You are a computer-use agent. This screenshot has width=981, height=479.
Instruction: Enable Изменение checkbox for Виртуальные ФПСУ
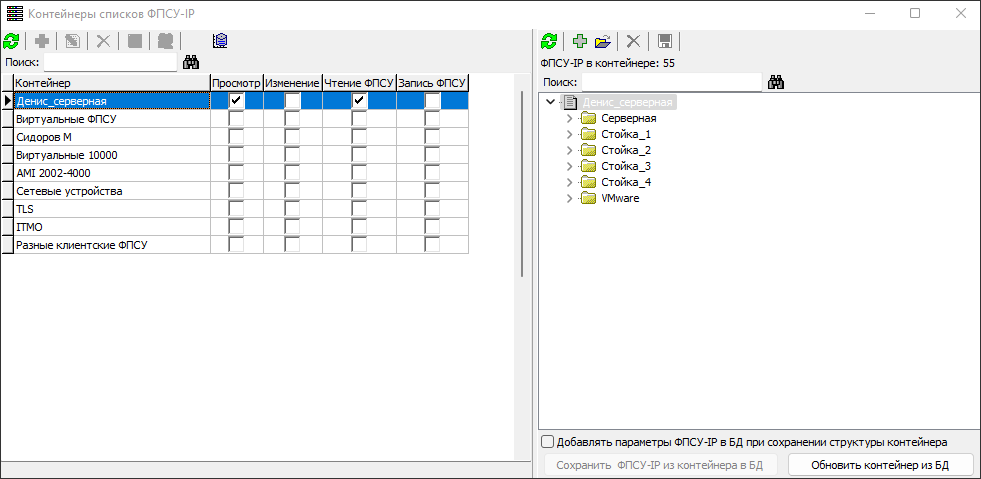(292, 119)
